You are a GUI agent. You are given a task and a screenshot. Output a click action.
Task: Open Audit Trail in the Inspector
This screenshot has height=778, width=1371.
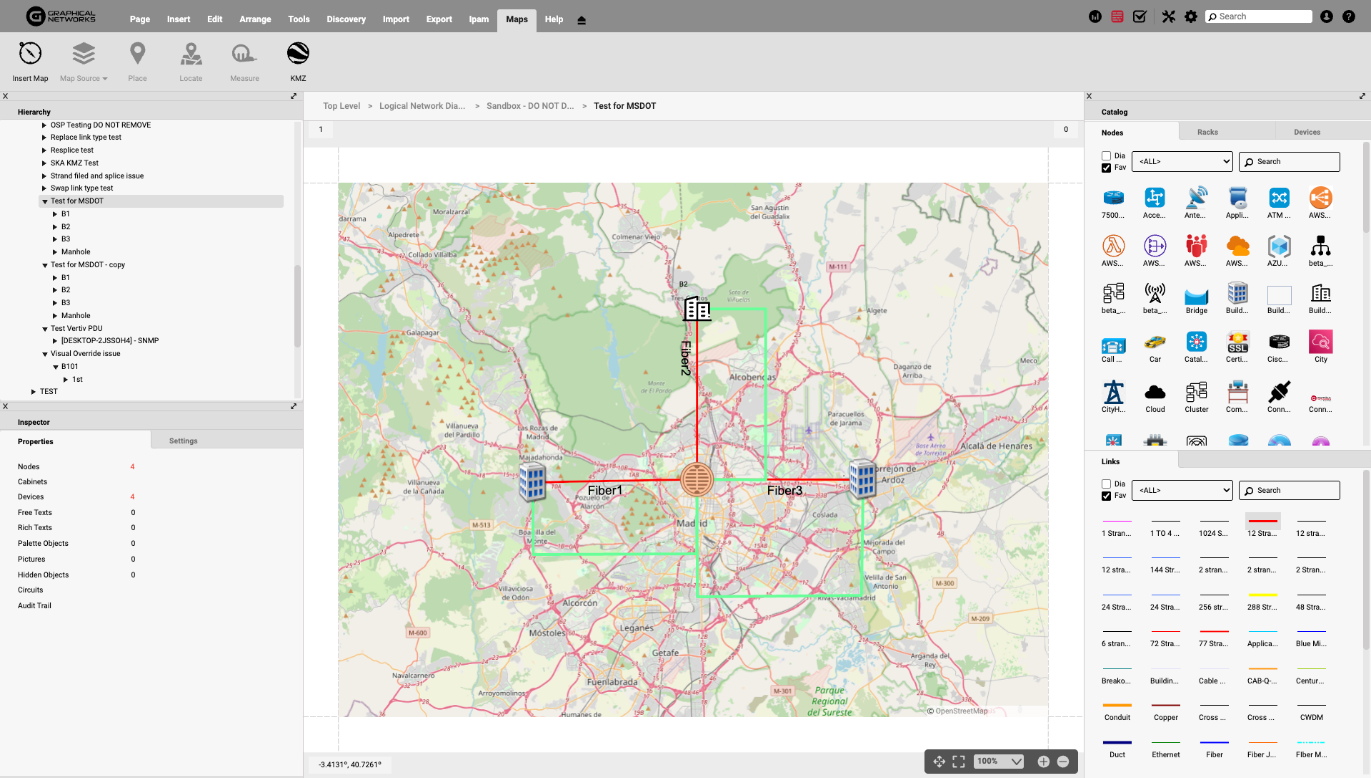click(34, 606)
